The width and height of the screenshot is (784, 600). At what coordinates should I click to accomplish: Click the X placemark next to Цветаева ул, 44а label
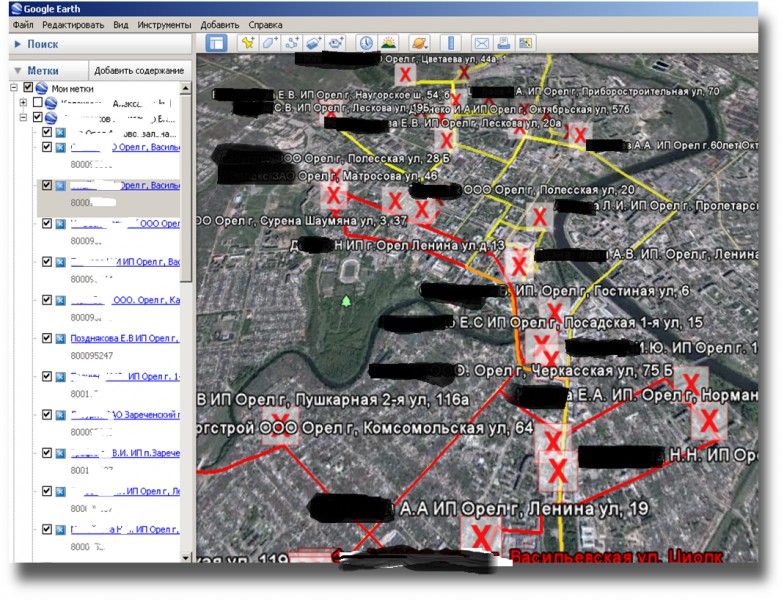coord(406,75)
